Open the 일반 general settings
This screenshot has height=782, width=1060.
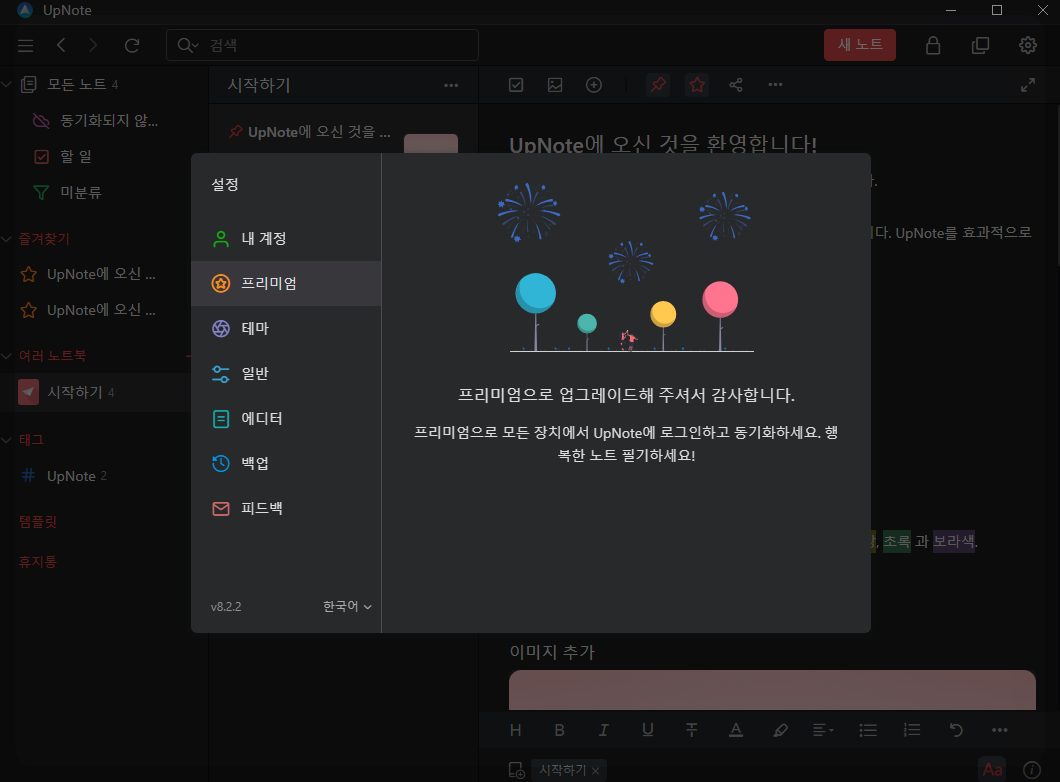[x=286, y=373]
